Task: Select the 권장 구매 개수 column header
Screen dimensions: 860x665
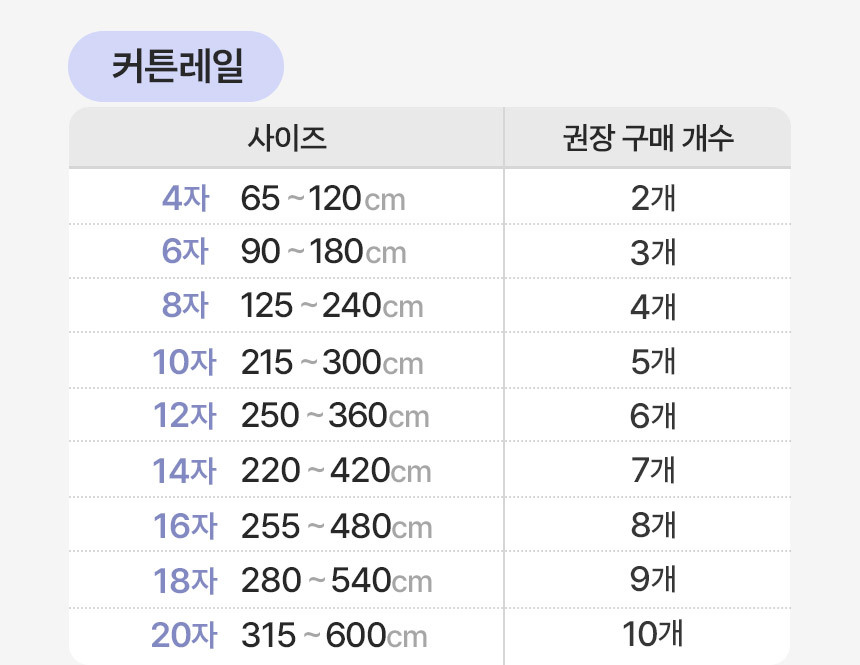Action: 648,138
